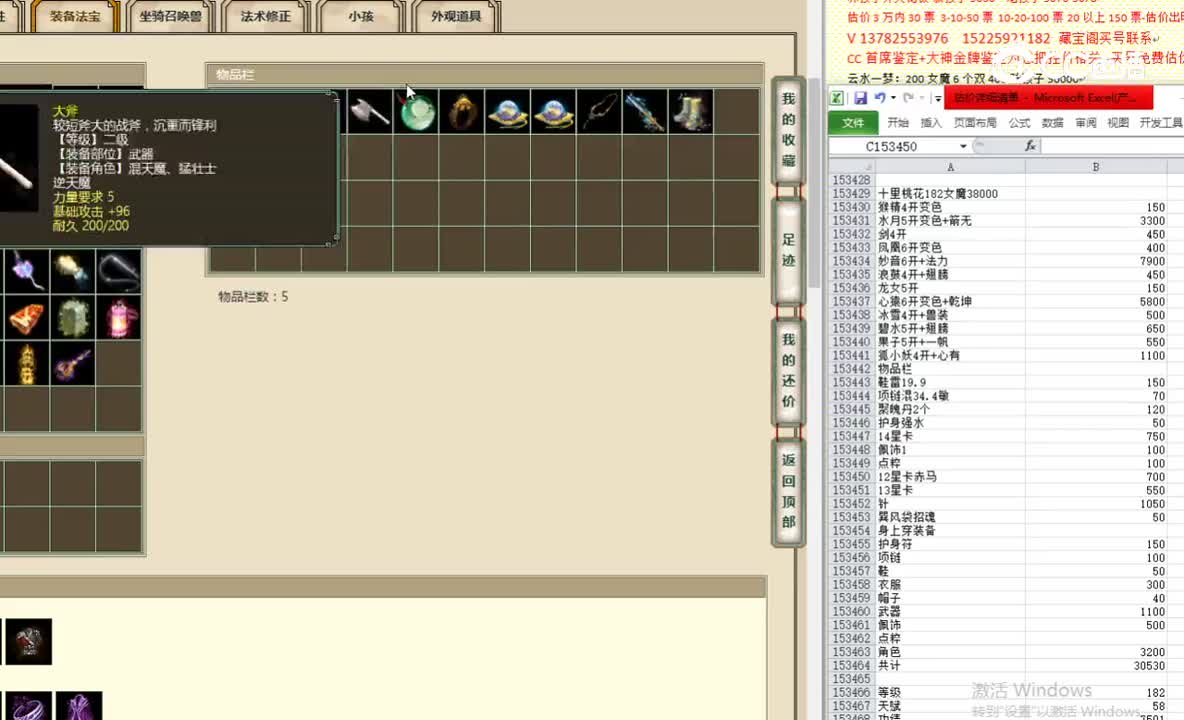Open the Excel 审阅 ribbon tab
The height and width of the screenshot is (720, 1184).
[1086, 122]
